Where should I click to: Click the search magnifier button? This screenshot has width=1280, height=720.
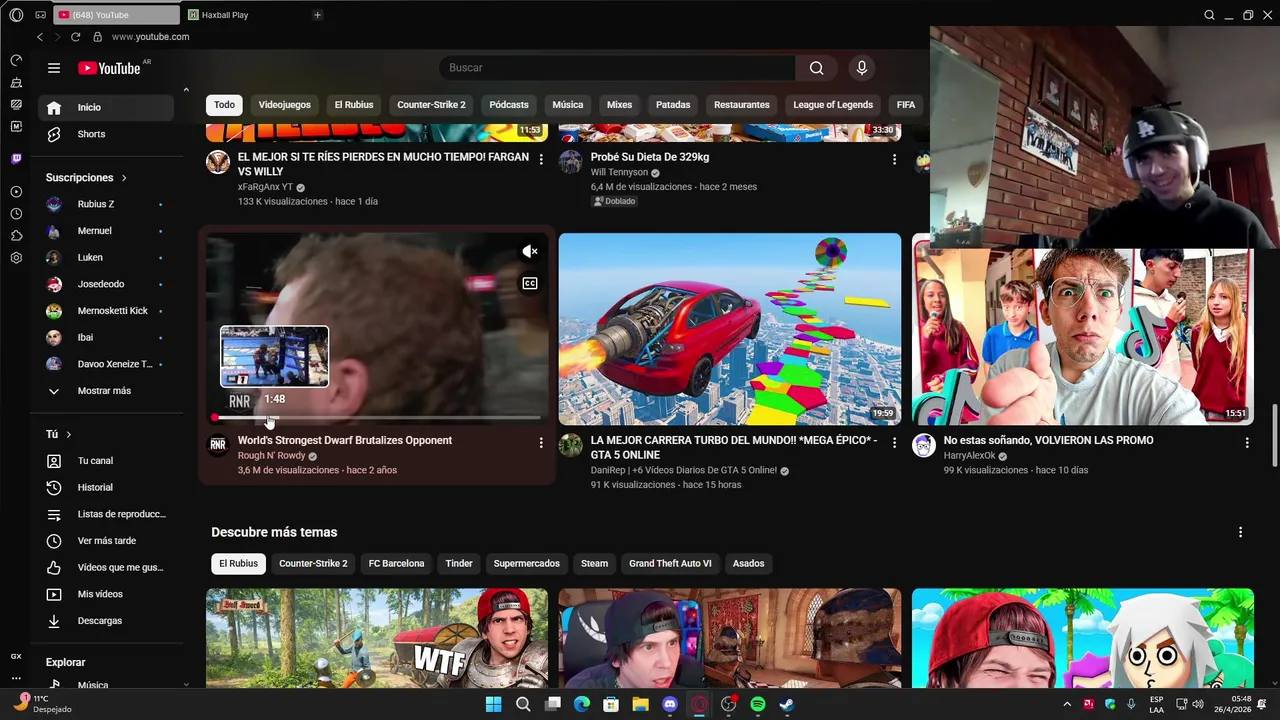[817, 68]
